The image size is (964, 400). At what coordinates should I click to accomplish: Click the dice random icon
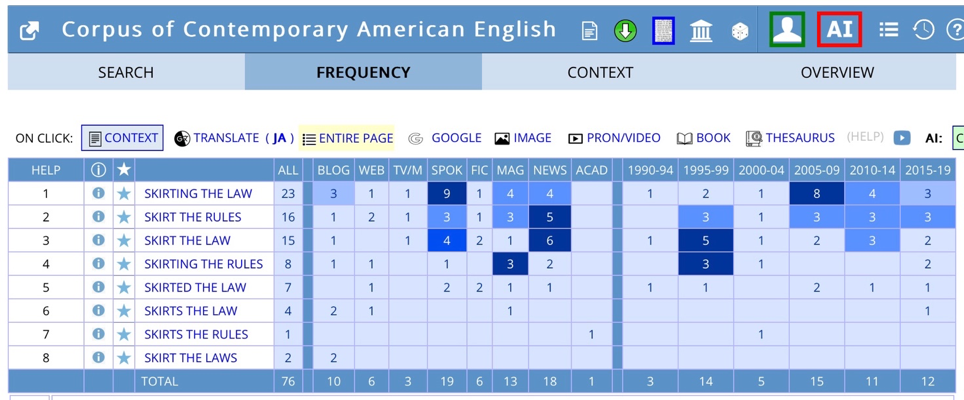(740, 31)
